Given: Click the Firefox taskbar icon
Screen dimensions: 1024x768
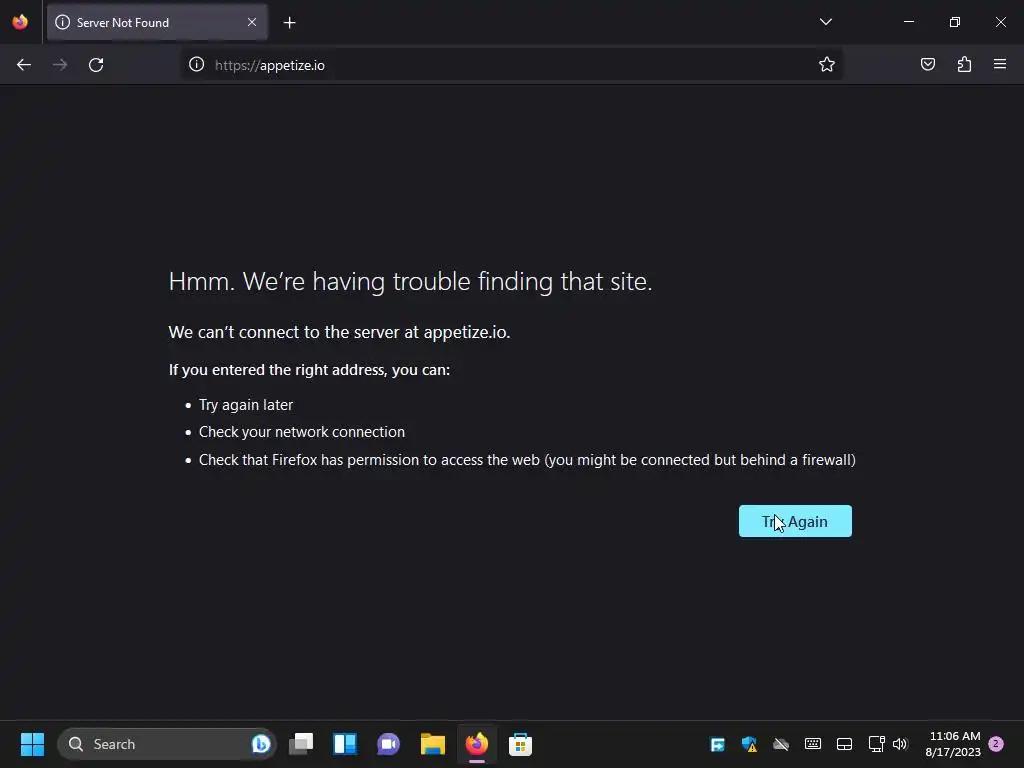Looking at the screenshot, I should tap(477, 744).
